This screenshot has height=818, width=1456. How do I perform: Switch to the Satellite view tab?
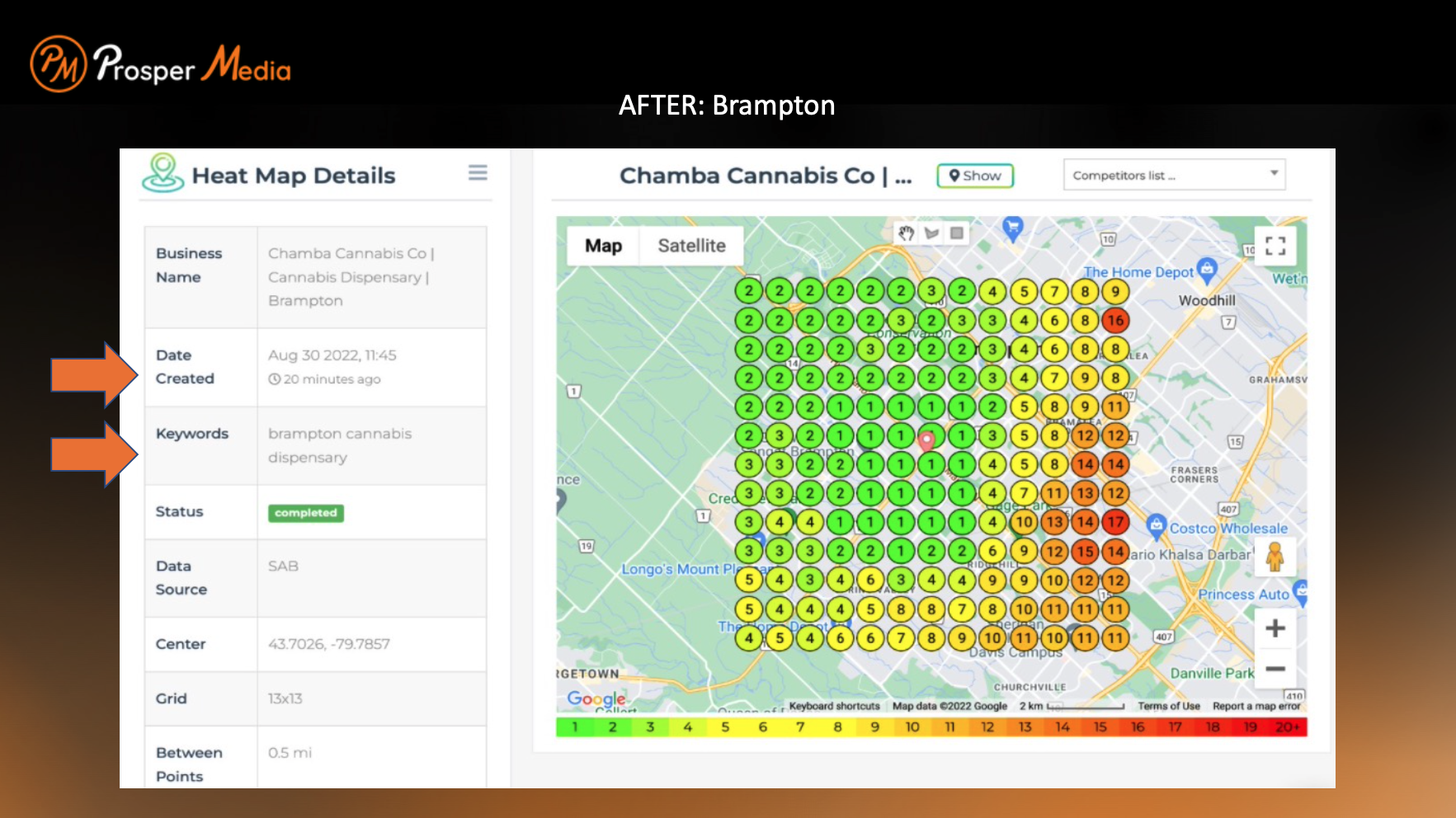pos(691,246)
